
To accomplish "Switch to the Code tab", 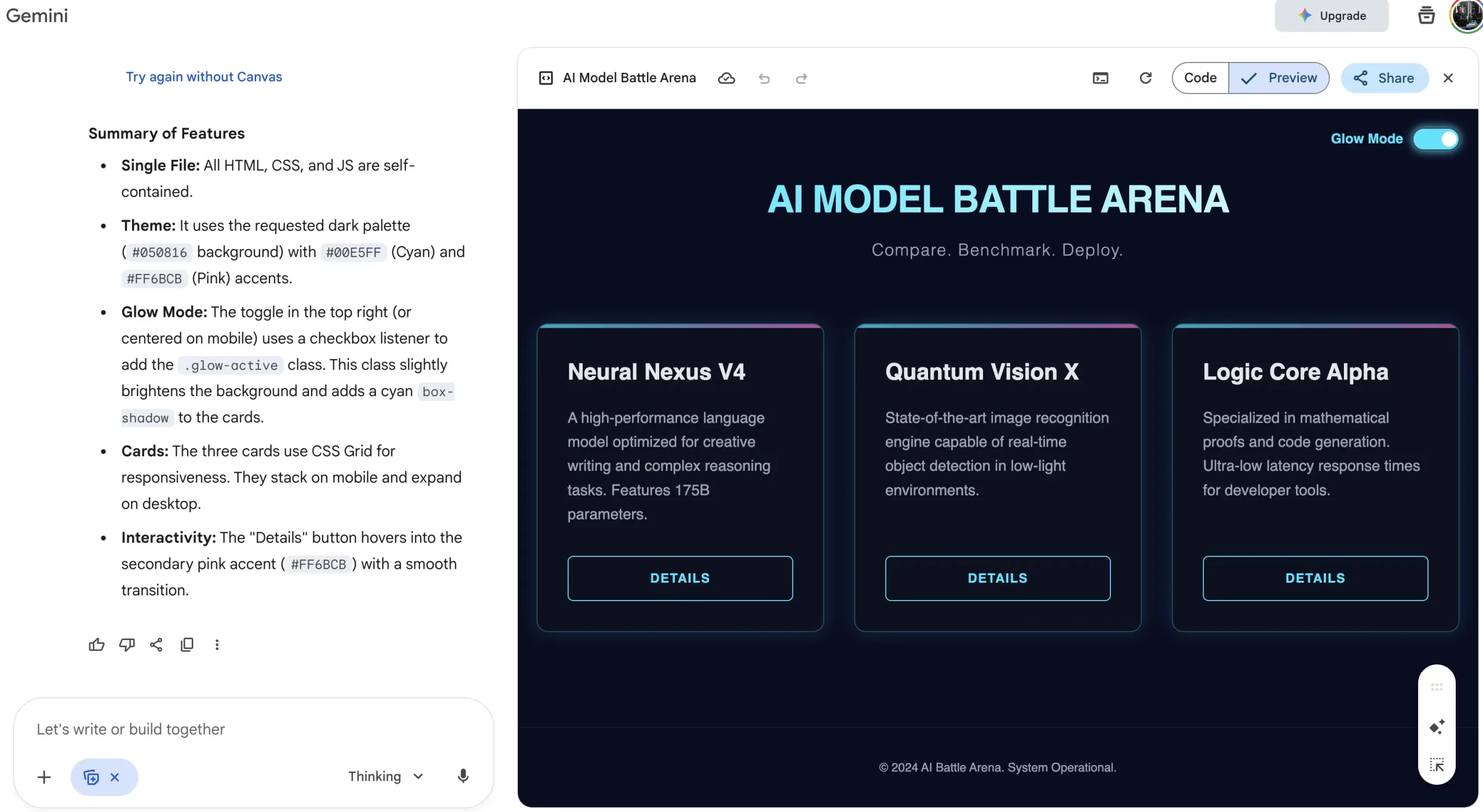I will pyautogui.click(x=1200, y=78).
